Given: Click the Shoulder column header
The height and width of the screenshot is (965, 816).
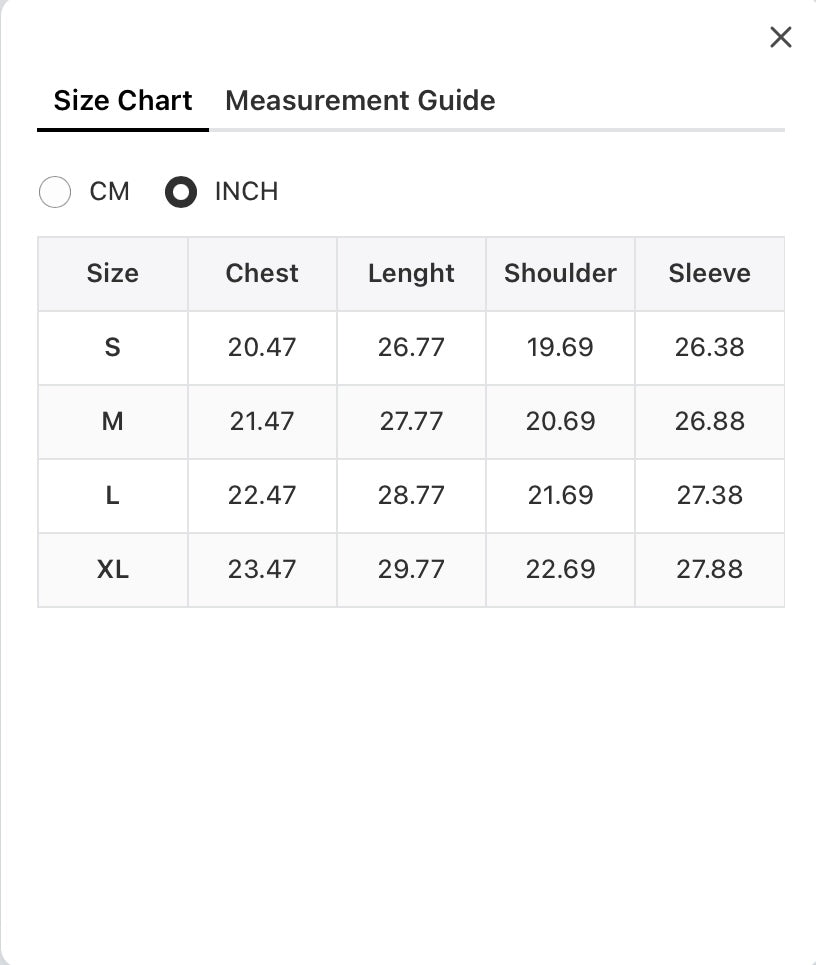Looking at the screenshot, I should pyautogui.click(x=560, y=273).
